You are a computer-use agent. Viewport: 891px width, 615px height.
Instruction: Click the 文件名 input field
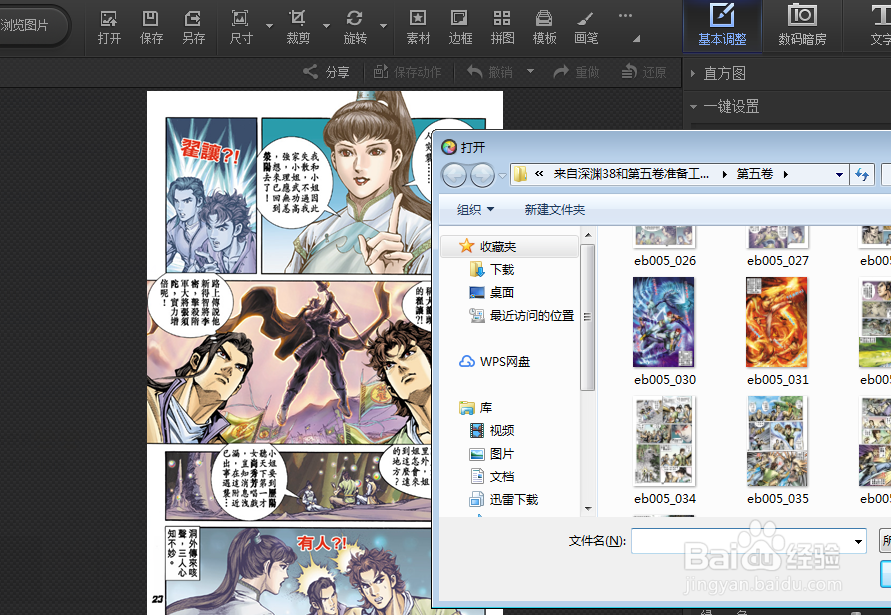(742, 541)
